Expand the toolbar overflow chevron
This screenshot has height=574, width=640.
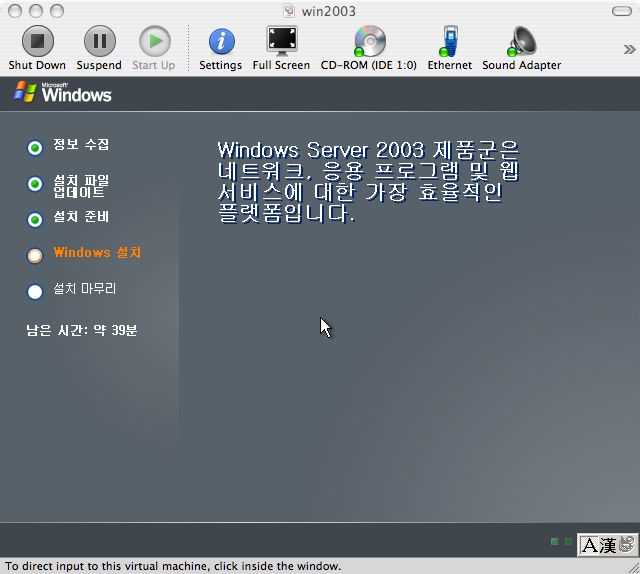pyautogui.click(x=629, y=49)
